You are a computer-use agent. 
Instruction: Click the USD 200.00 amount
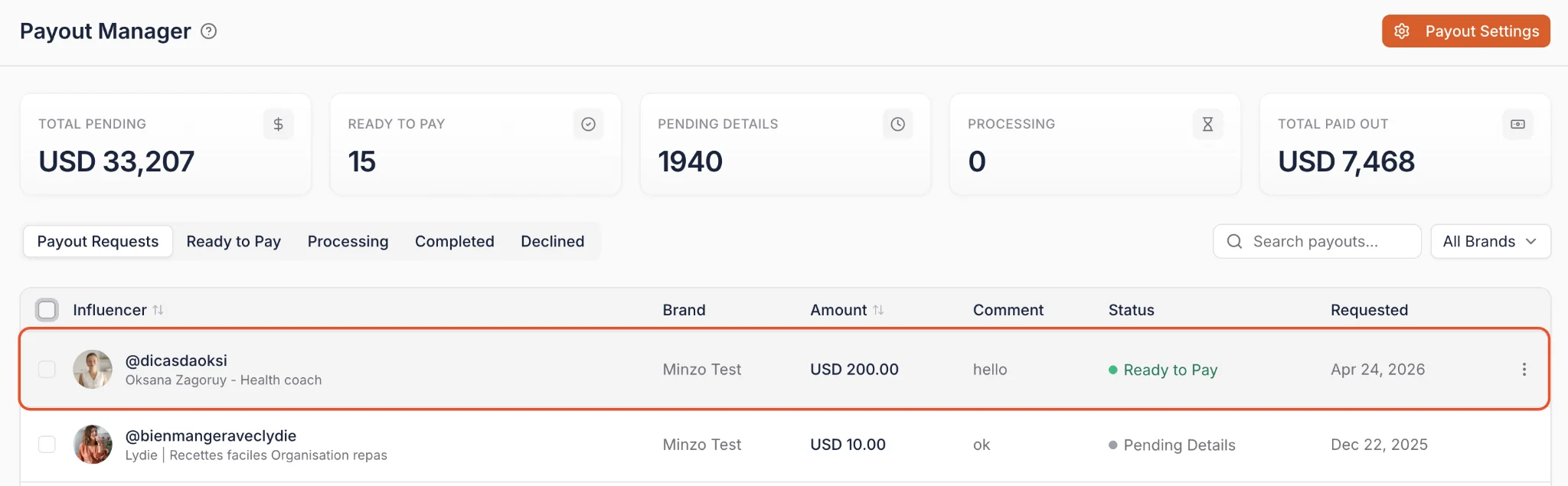[854, 370]
